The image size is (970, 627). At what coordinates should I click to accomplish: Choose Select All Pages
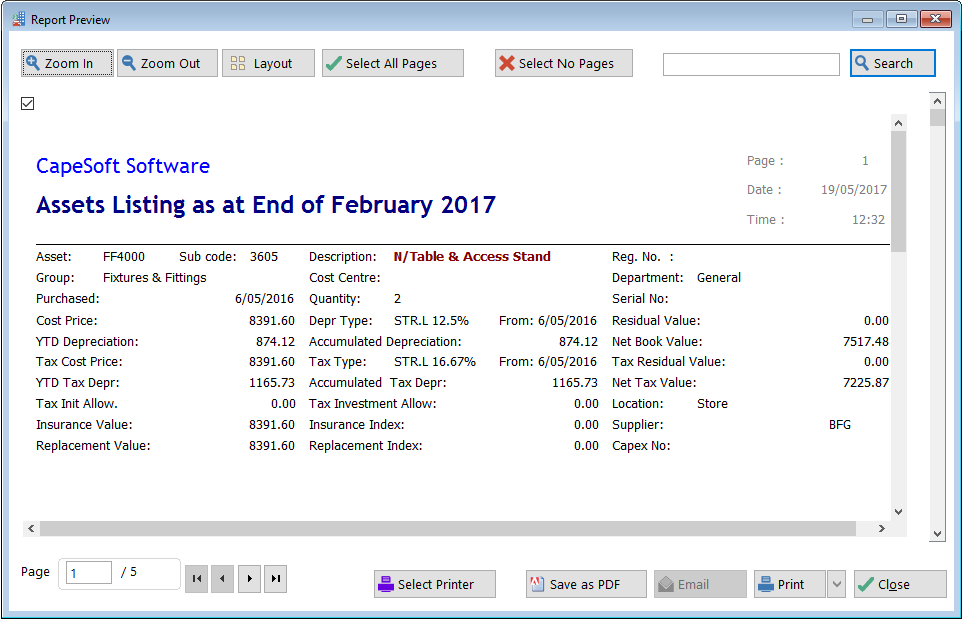pyautogui.click(x=393, y=63)
